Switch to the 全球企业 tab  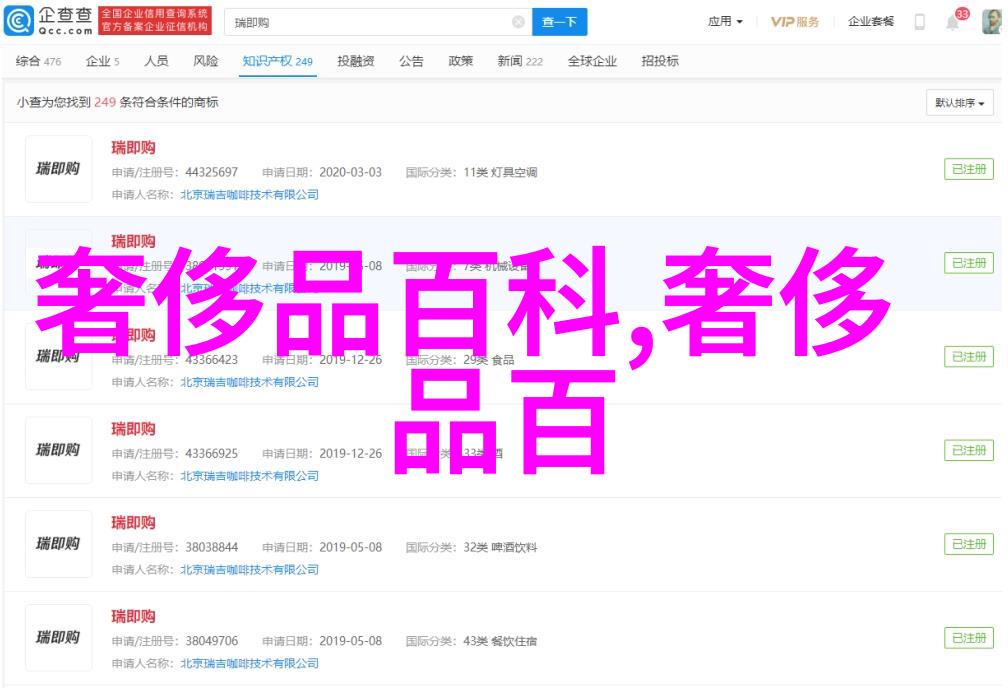point(592,61)
